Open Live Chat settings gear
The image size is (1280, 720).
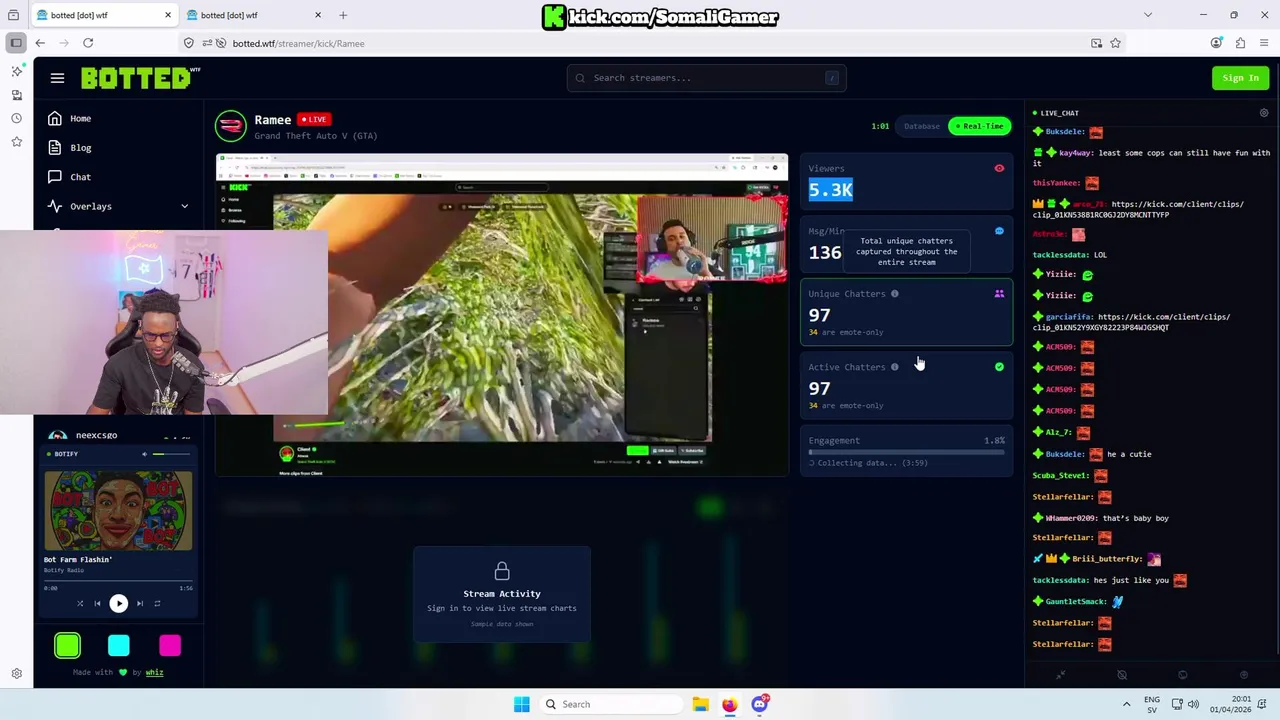click(x=1263, y=113)
